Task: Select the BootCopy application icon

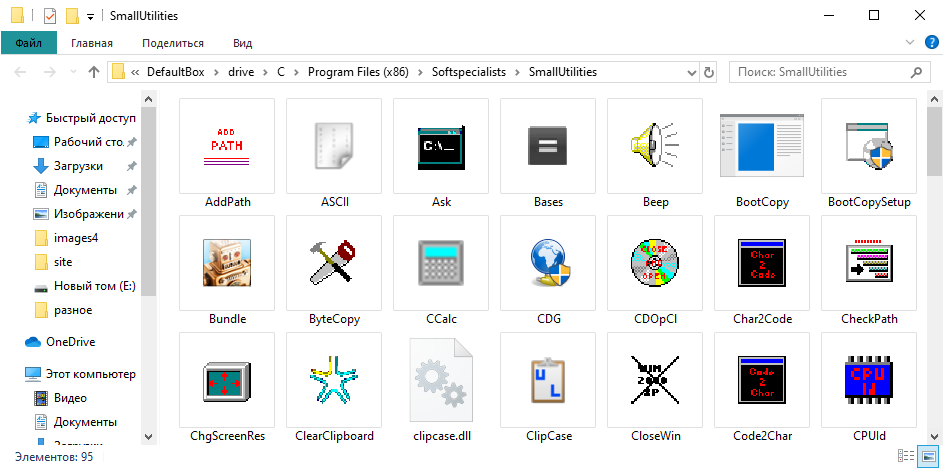Action: coord(762,146)
